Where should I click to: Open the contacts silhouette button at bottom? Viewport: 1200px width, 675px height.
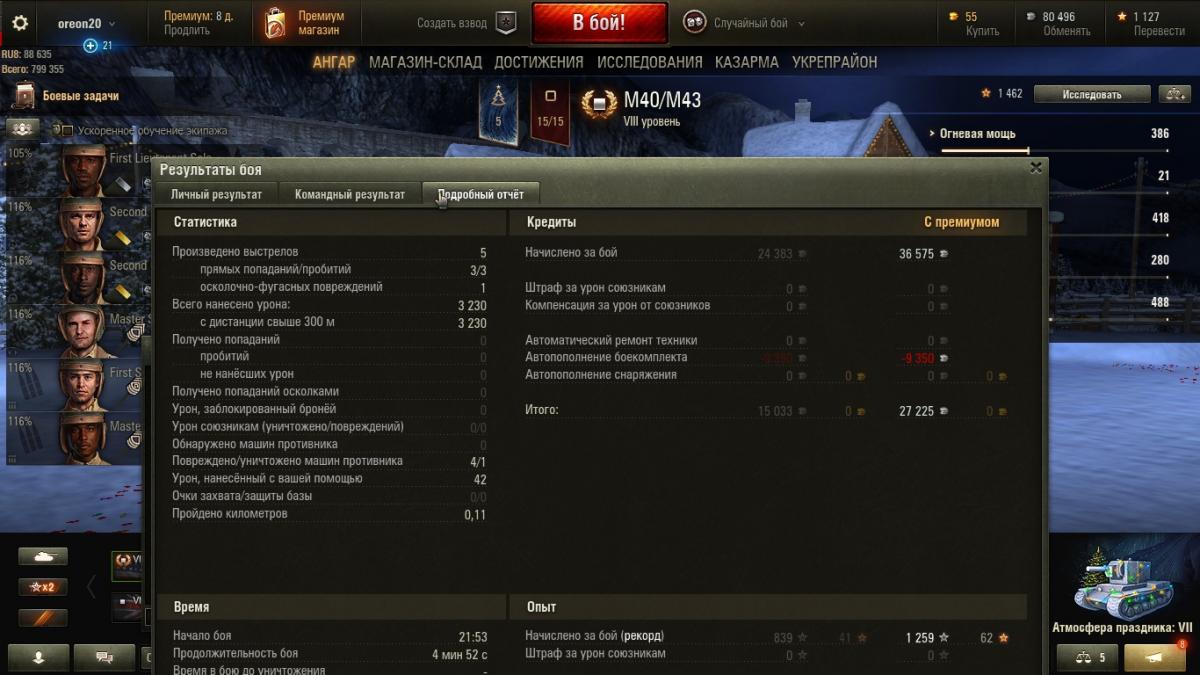39,657
